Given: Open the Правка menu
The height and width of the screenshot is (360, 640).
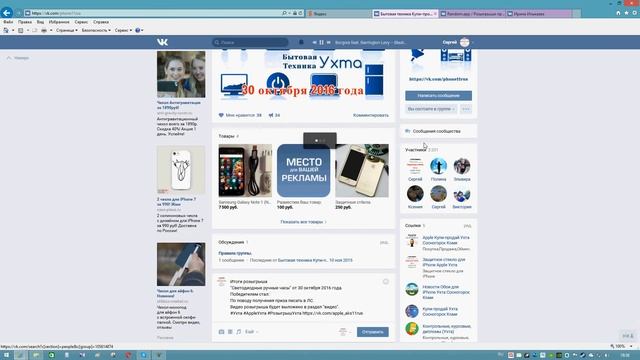Looking at the screenshot, I should tap(25, 22).
